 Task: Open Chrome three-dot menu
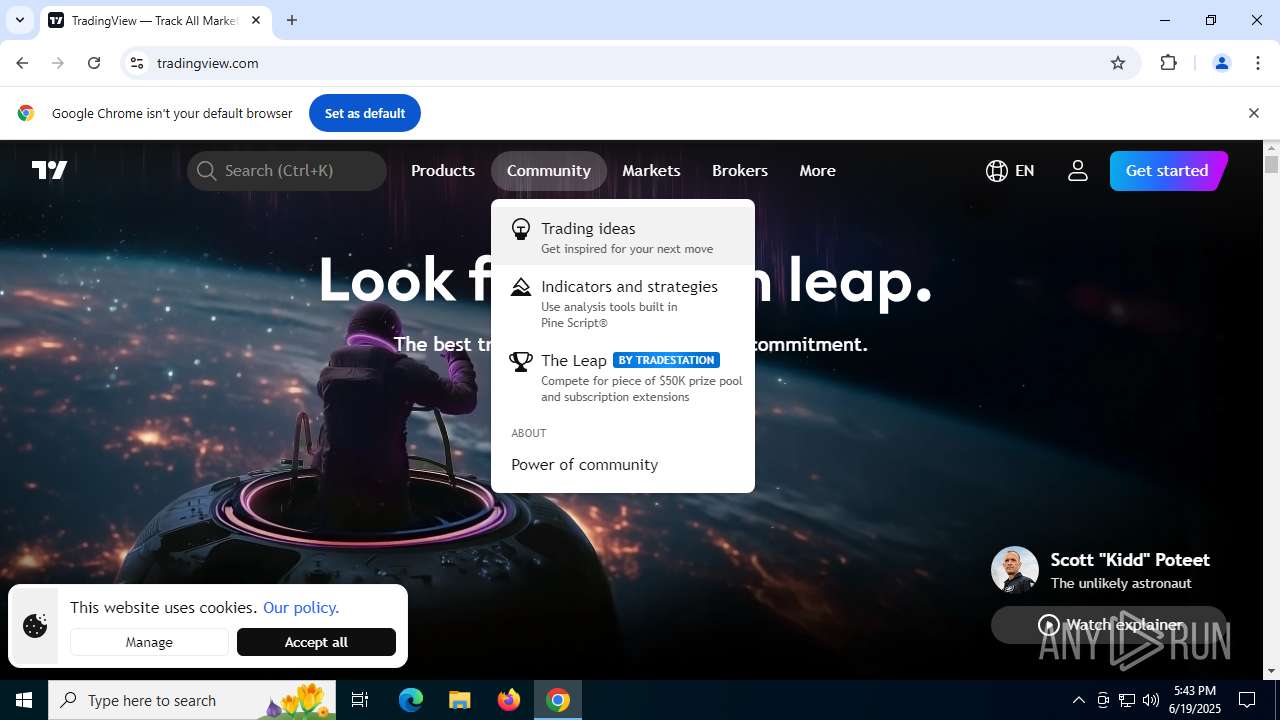tap(1258, 63)
